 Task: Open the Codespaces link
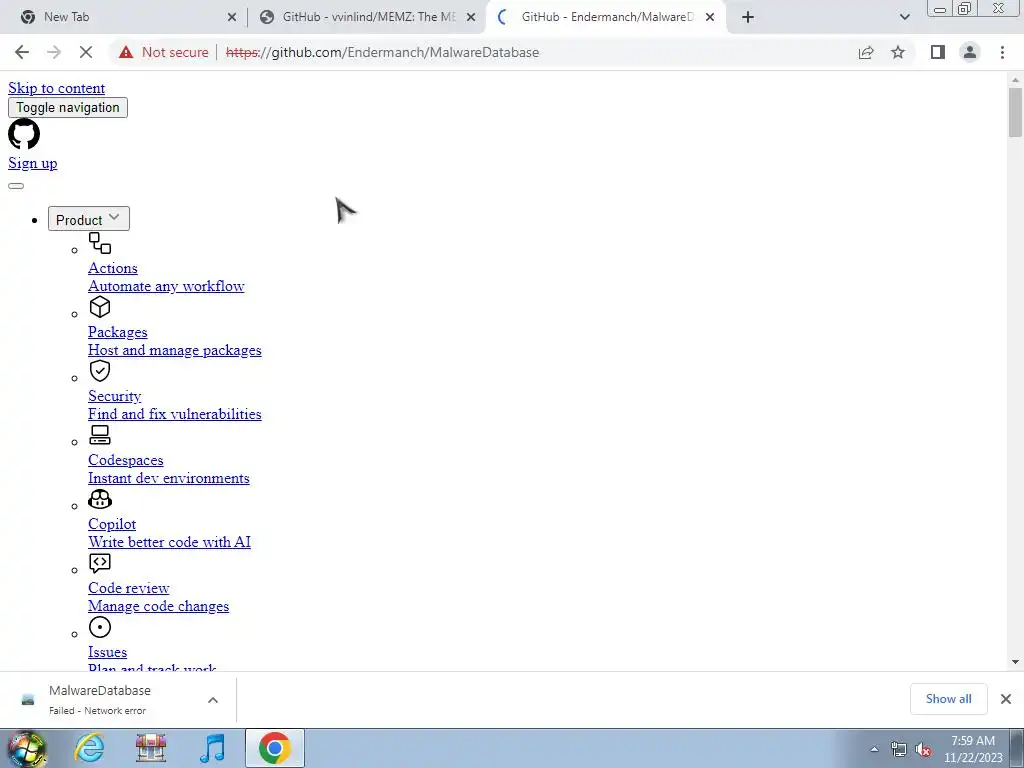click(125, 460)
